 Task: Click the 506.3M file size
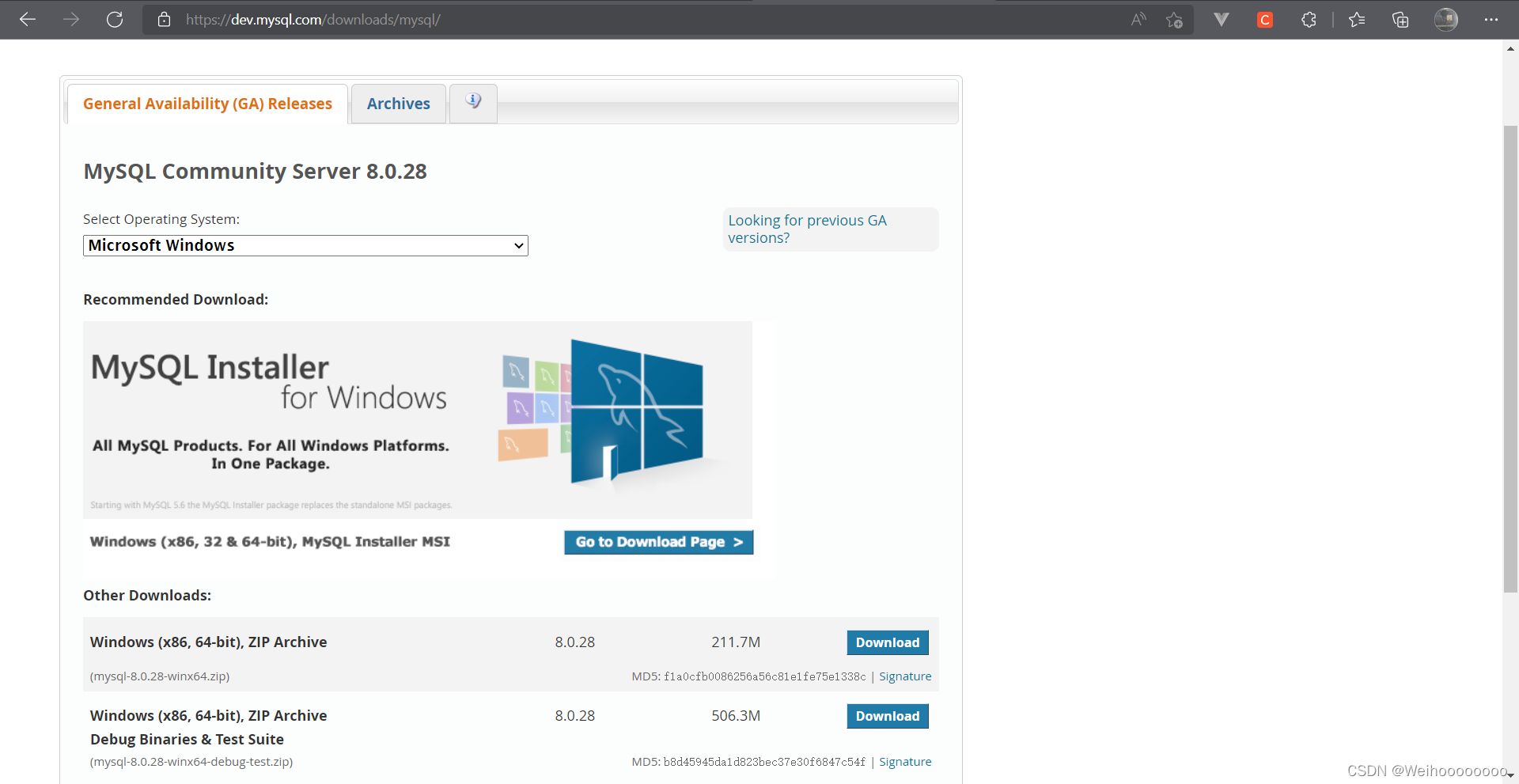[736, 716]
